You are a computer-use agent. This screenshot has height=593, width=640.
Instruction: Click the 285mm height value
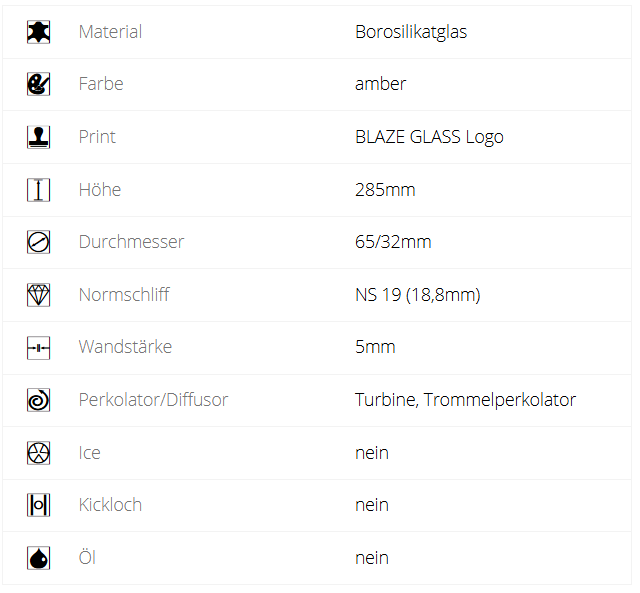pyautogui.click(x=385, y=189)
